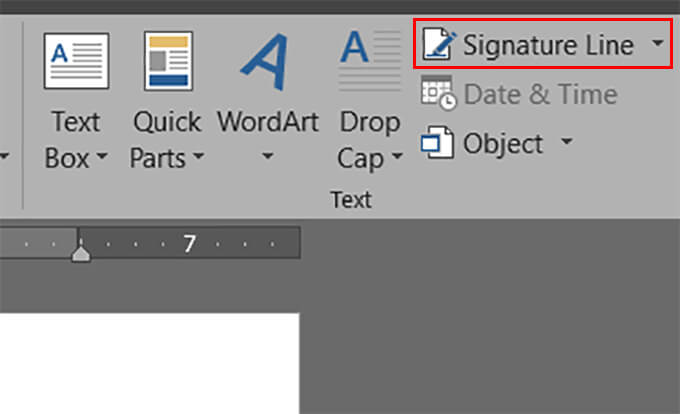The width and height of the screenshot is (680, 414).
Task: Click inside the blank document page
Action: point(150,365)
